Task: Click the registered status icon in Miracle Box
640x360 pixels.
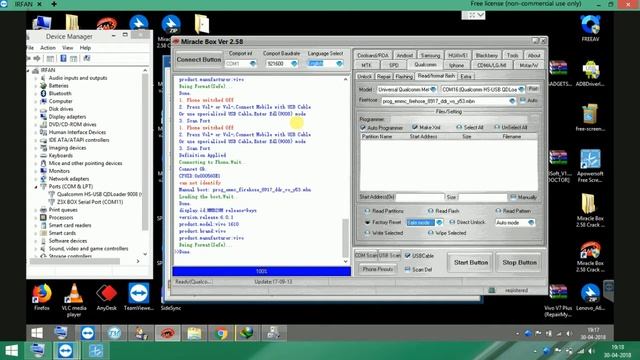Action: pyautogui.click(x=492, y=290)
